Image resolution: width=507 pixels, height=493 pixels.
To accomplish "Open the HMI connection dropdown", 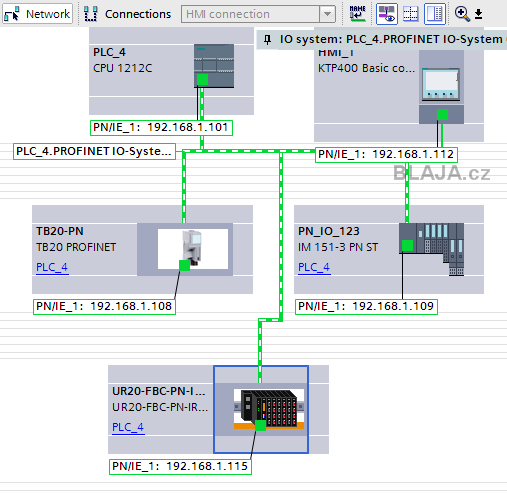I will 327,14.
